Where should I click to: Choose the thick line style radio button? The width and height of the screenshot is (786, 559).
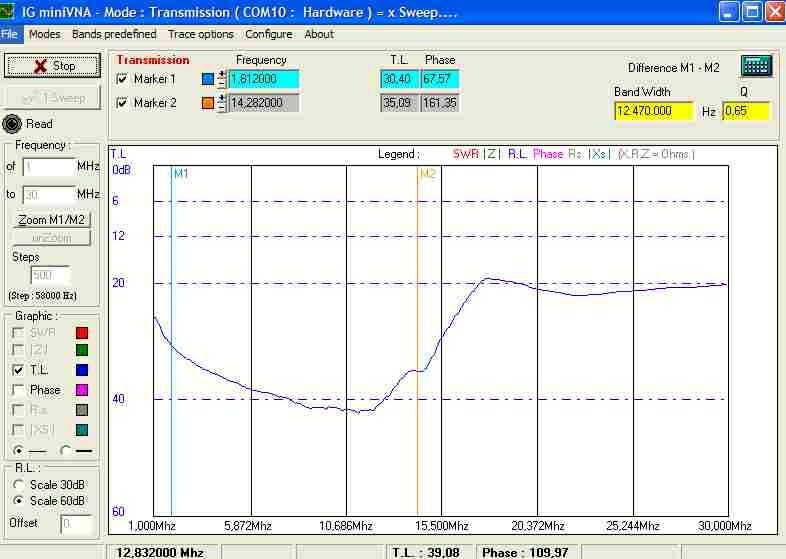coord(66,450)
